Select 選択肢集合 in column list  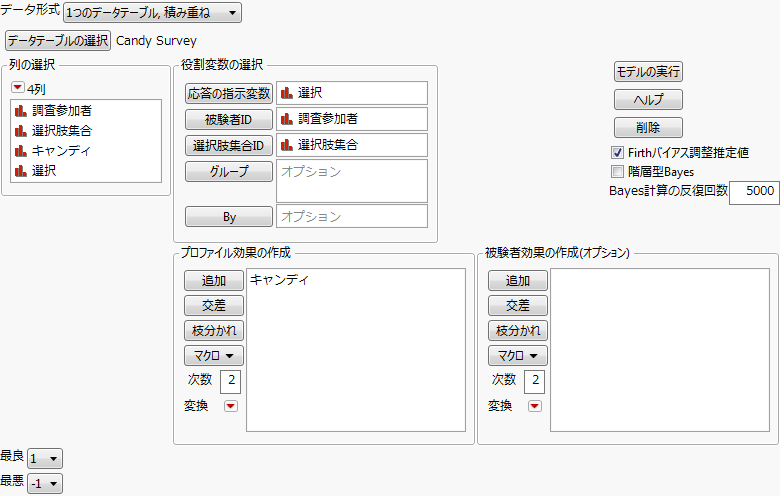(62, 130)
